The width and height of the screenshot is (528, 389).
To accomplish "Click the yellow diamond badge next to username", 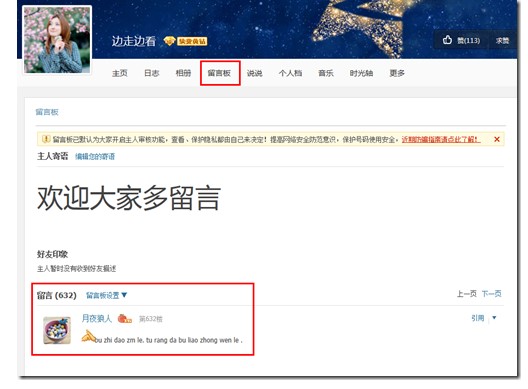I will 186,41.
